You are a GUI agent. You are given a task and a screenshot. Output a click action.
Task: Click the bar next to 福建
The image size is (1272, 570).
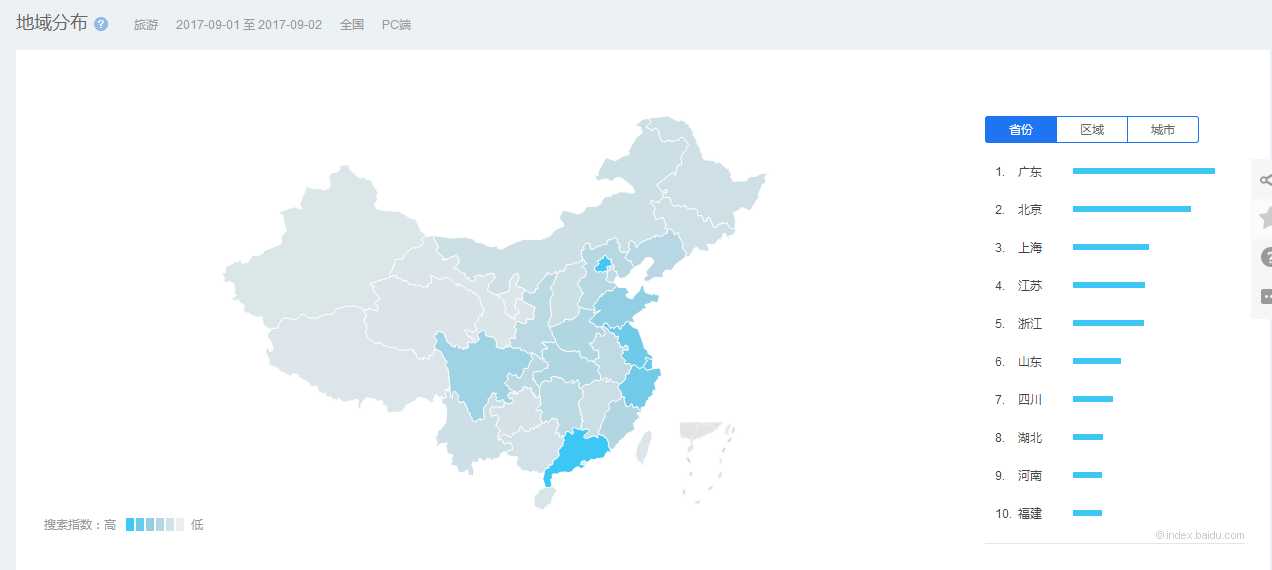pyautogui.click(x=1088, y=513)
